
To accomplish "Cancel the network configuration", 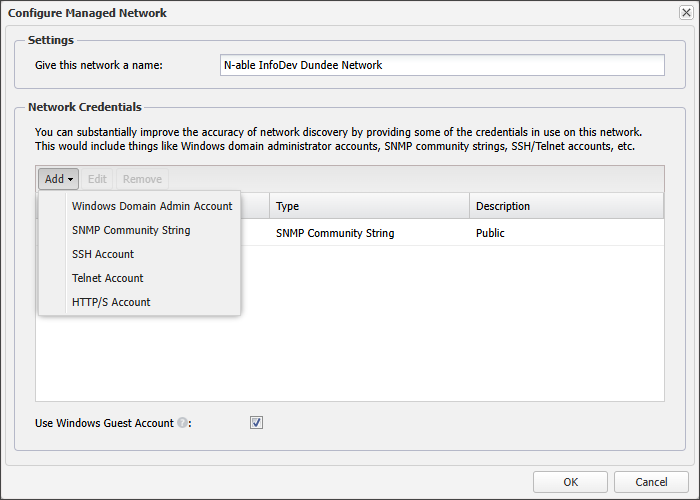I will coord(651,482).
